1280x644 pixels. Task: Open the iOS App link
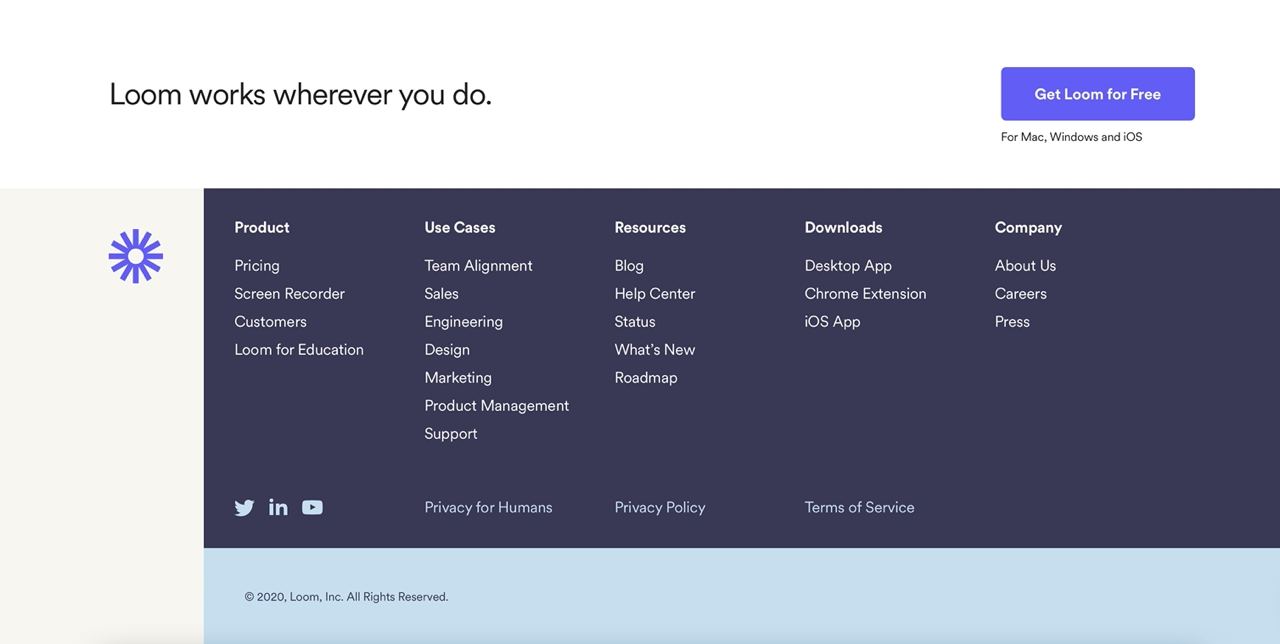[x=832, y=321]
